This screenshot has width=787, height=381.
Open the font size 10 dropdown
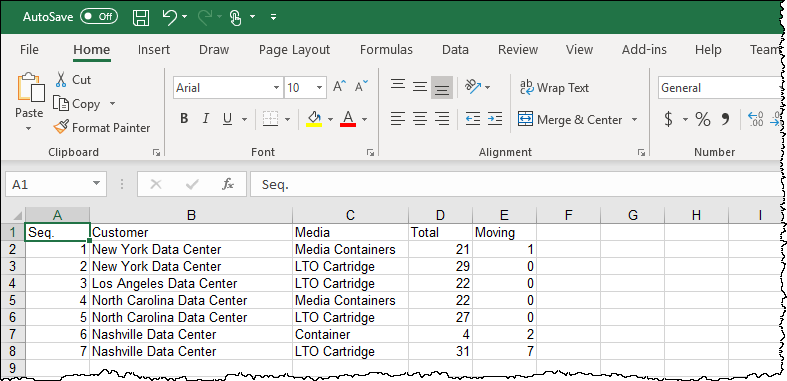319,88
